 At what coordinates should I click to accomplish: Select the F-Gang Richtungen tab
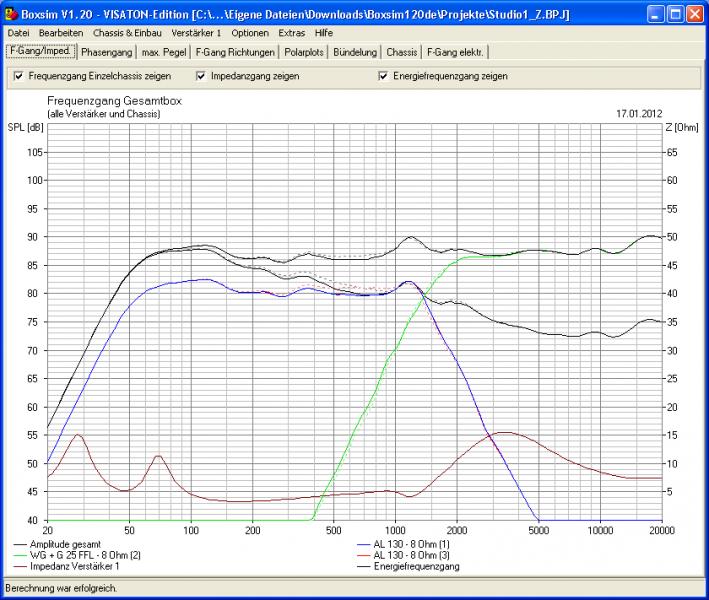236,52
